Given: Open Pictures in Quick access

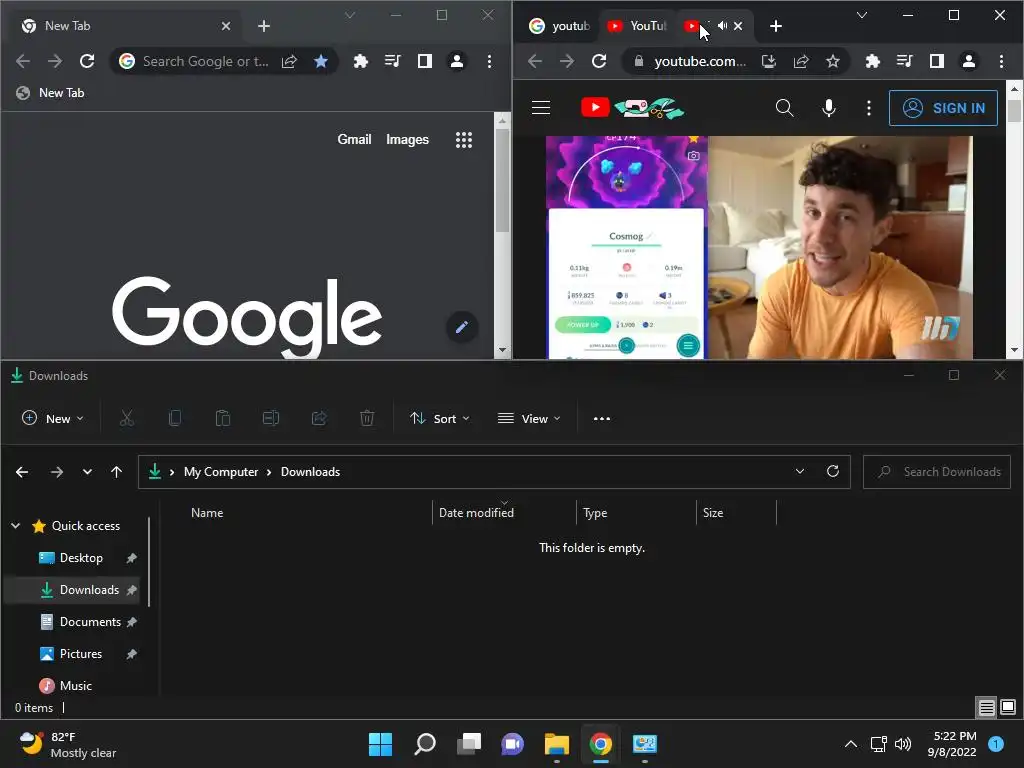Looking at the screenshot, I should tap(81, 654).
